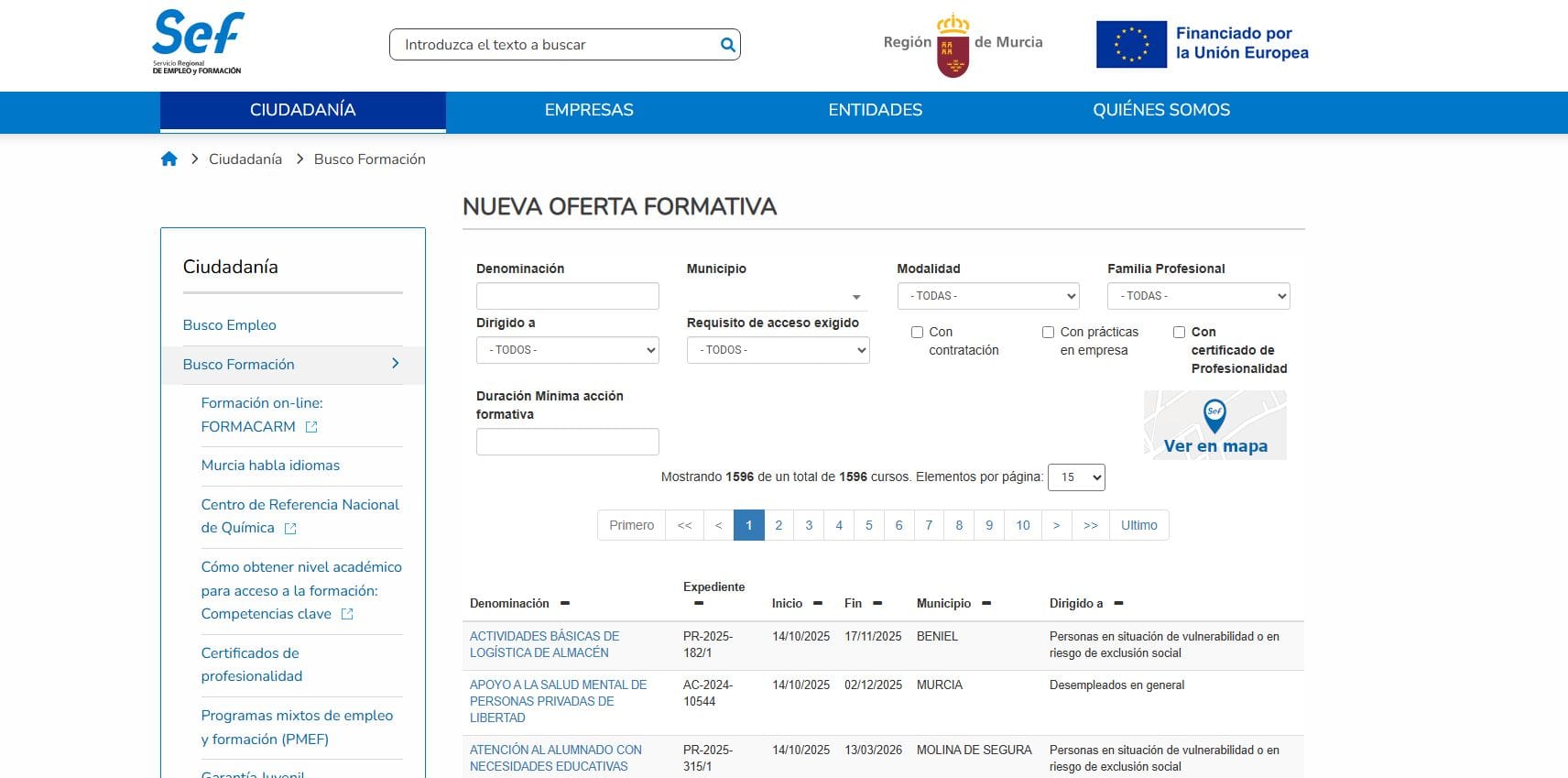This screenshot has width=1568, height=778.
Task: Tick the Con prácticas en empresa checkbox
Action: [x=1048, y=333]
